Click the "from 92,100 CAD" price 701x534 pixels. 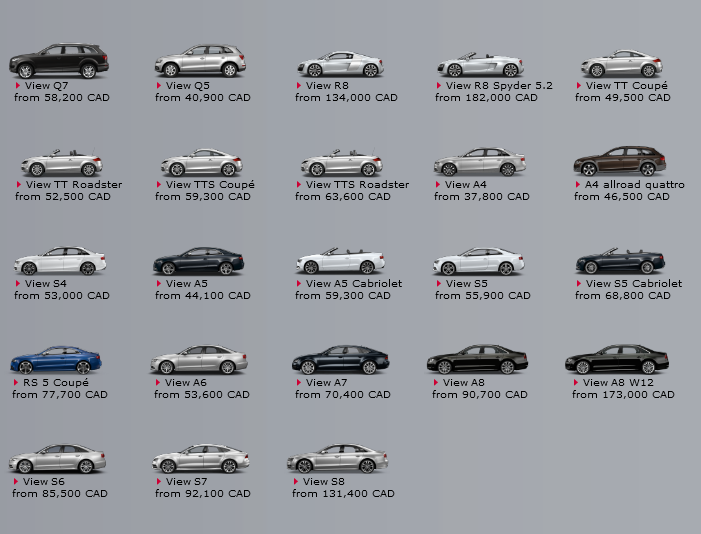pos(203,494)
